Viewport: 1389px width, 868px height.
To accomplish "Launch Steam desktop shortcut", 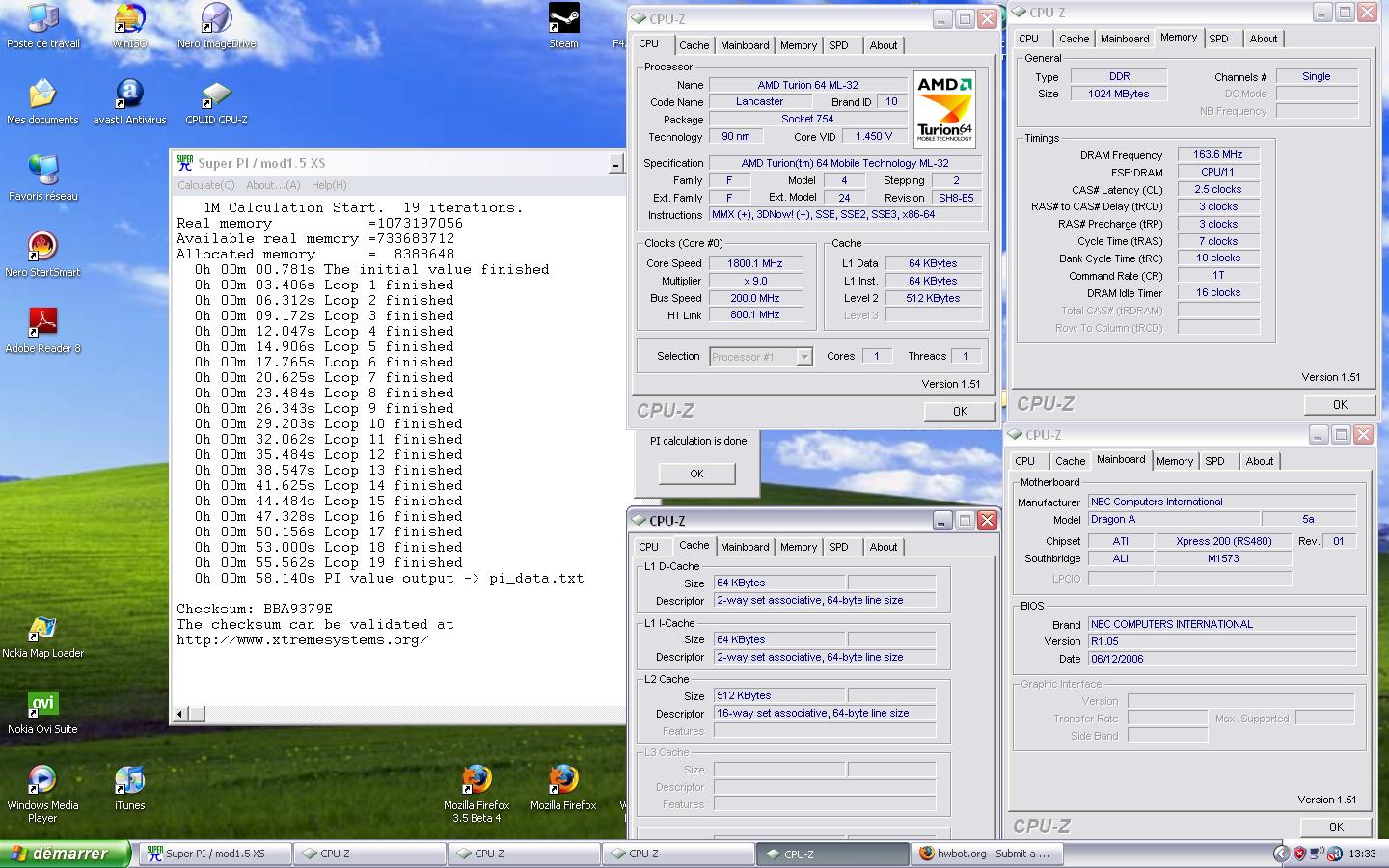I will tap(563, 26).
